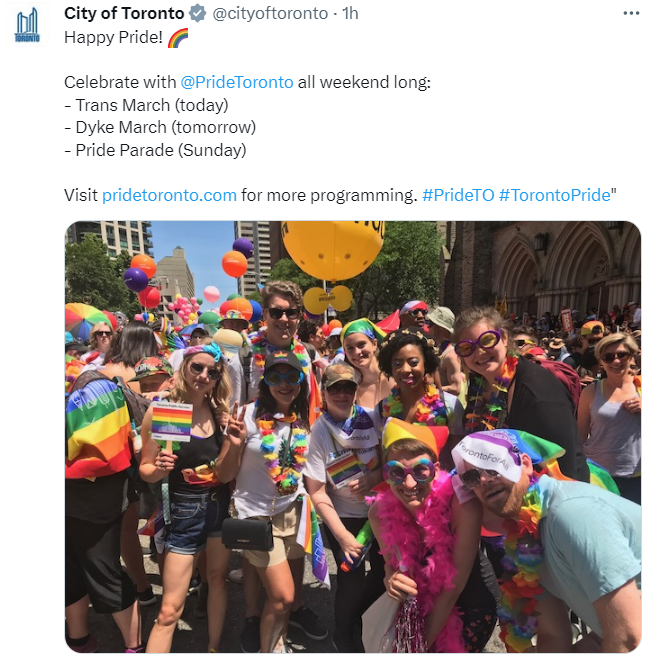Click the rainbow emoji after Happy Pride
647x659 pixels.
point(178,38)
